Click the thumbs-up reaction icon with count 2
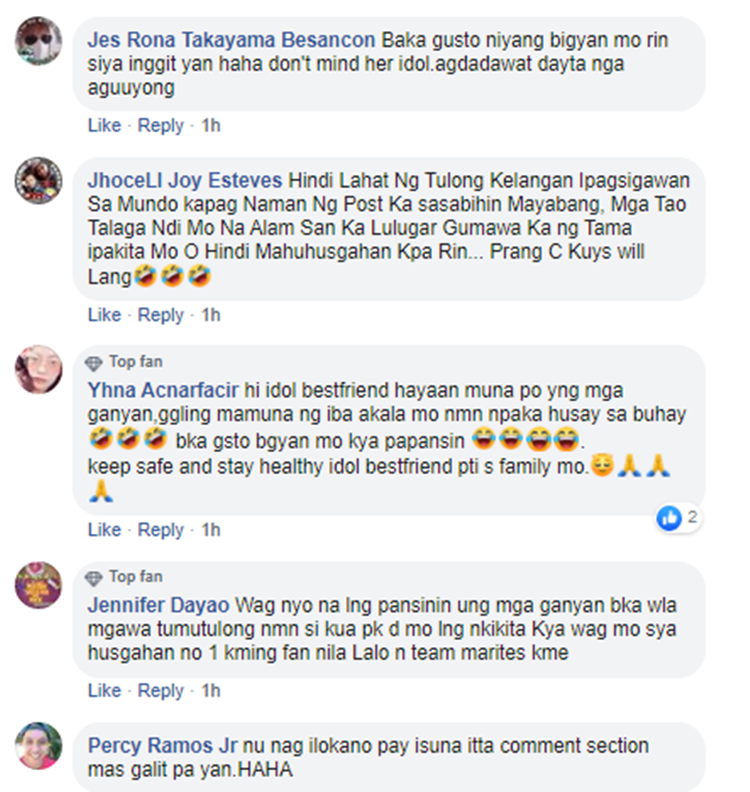The image size is (750, 792). coord(669,518)
